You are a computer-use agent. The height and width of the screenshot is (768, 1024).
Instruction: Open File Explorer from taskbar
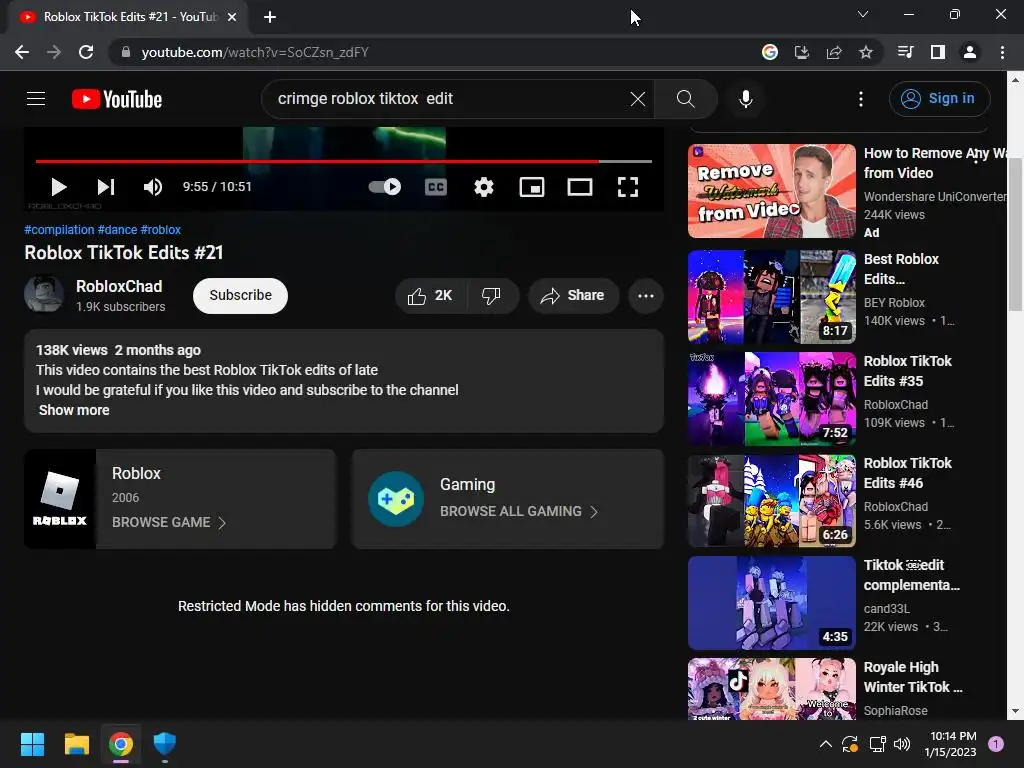76,744
